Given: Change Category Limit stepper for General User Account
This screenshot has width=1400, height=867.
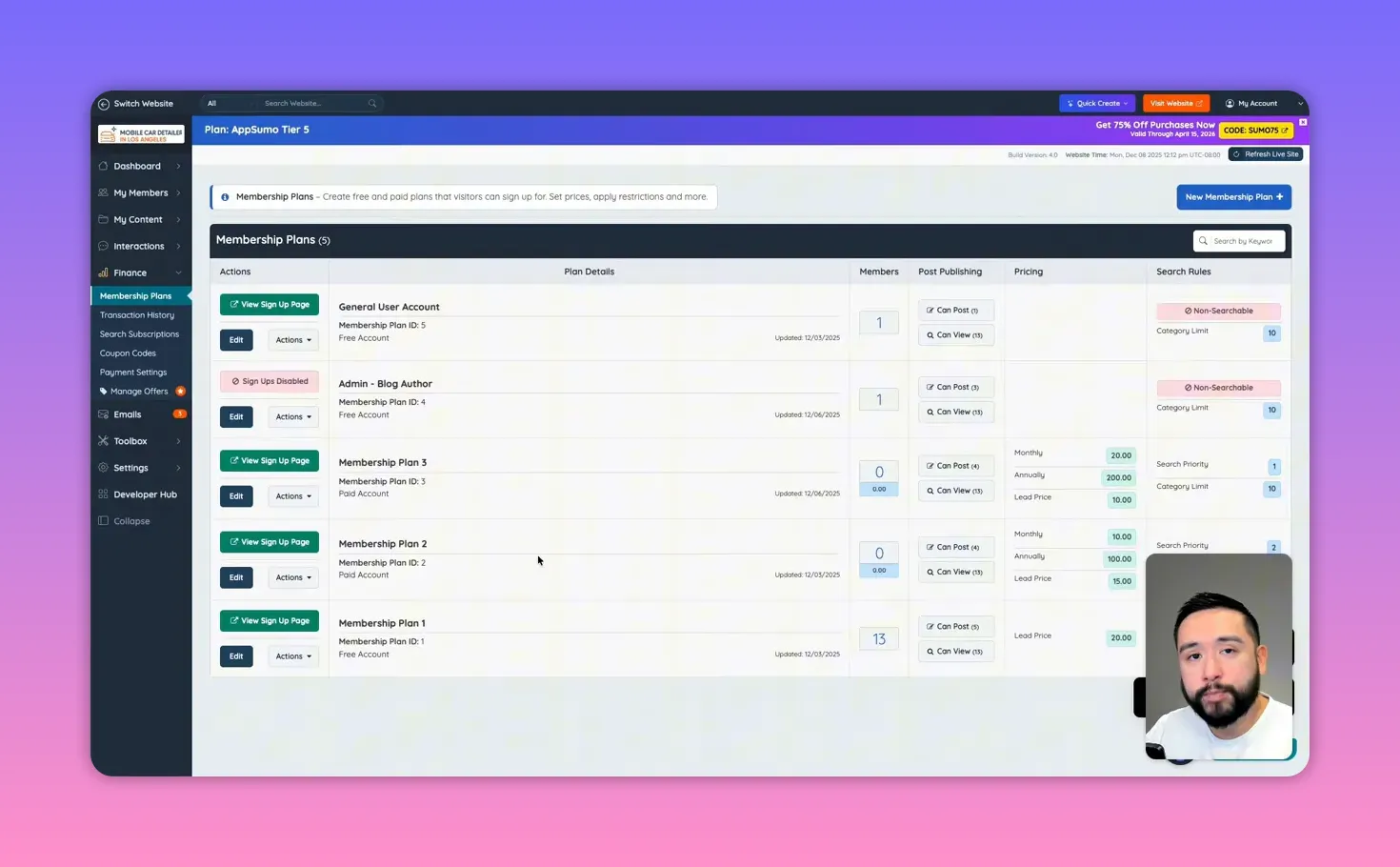Looking at the screenshot, I should pyautogui.click(x=1271, y=333).
